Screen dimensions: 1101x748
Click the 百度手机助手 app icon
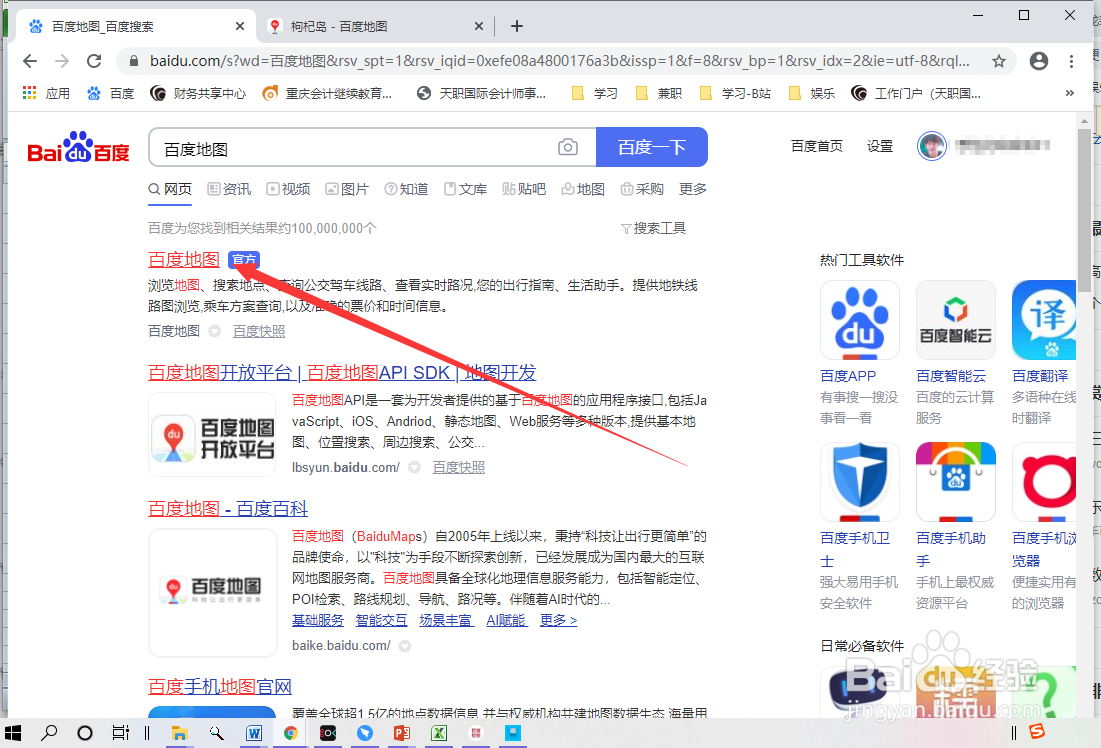coord(956,482)
